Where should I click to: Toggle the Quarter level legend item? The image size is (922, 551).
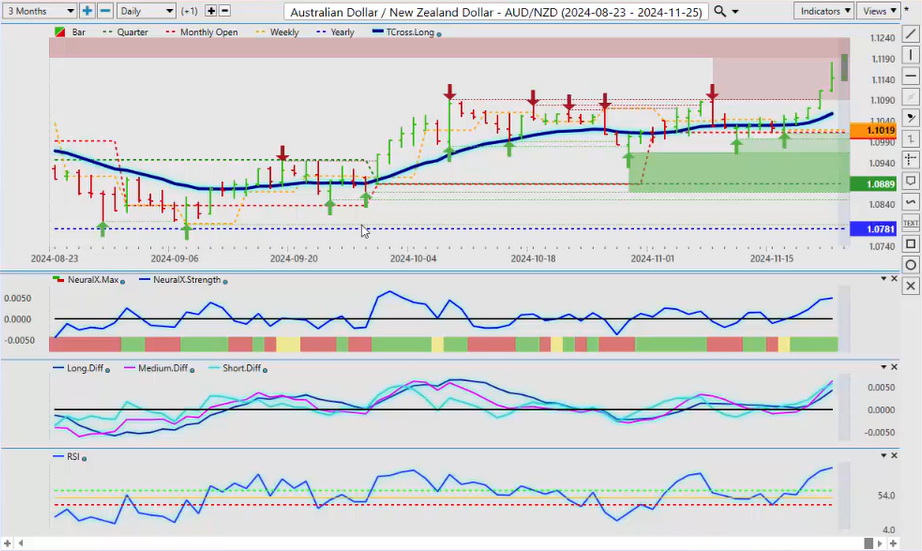pyautogui.click(x=125, y=32)
